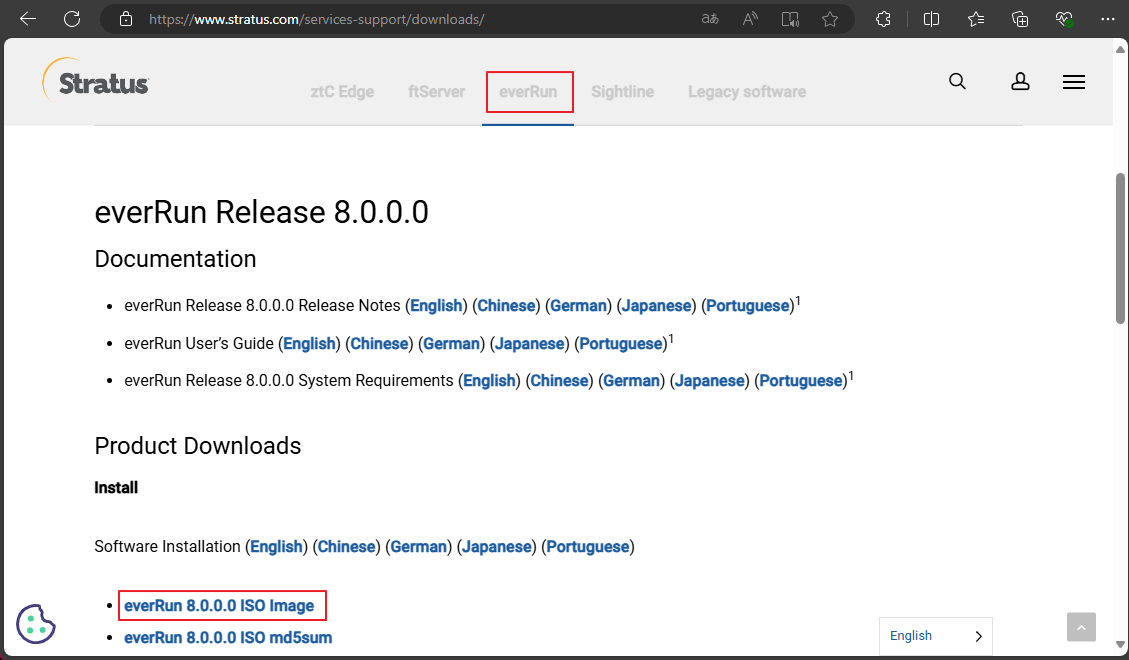
Task: Click the everRun Release 8.0.0.0 heading
Action: click(x=261, y=212)
